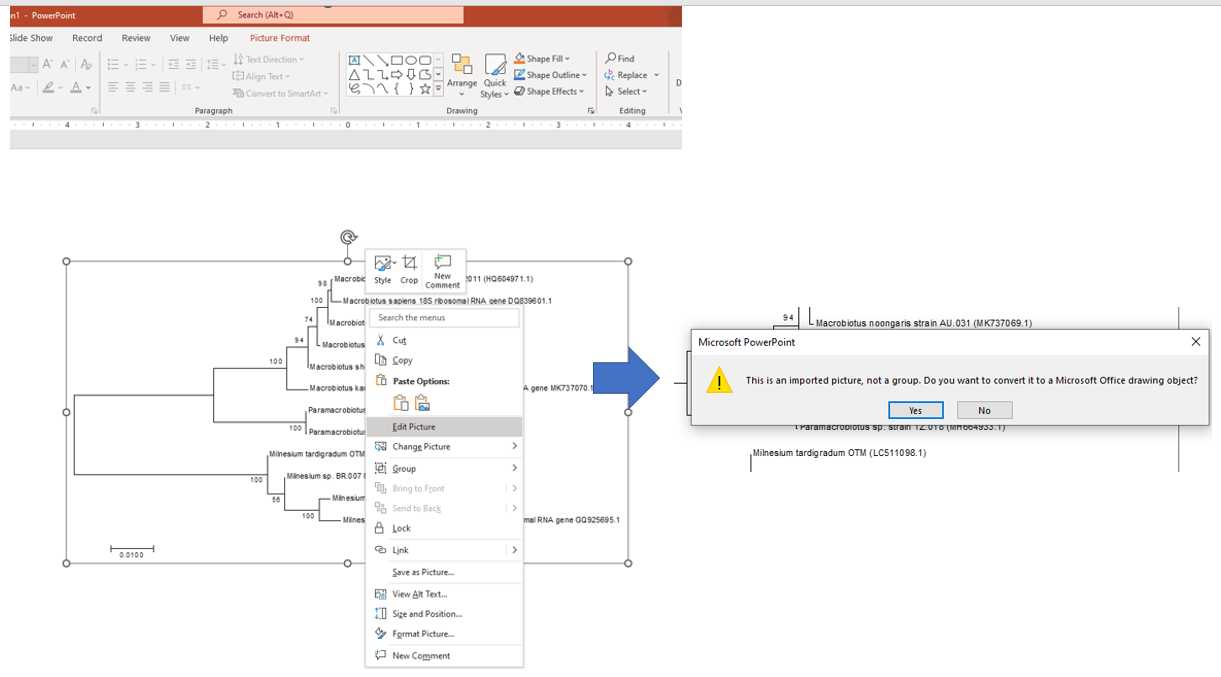This screenshot has width=1221, height=677.
Task: Choose Save as Picture menu item
Action: (x=444, y=572)
